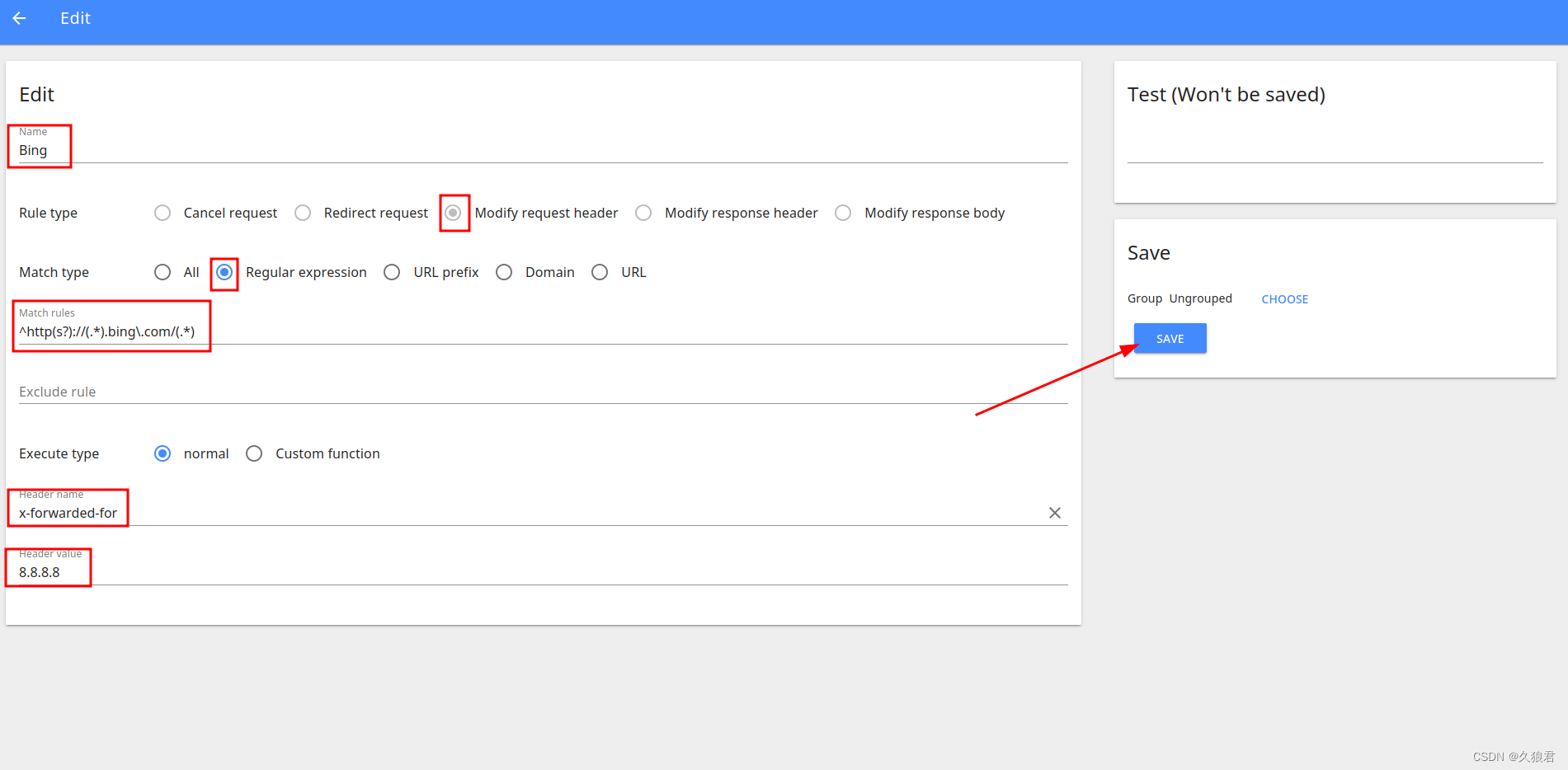Set execute type to Custom function
The width and height of the screenshot is (1568, 770).
254,453
